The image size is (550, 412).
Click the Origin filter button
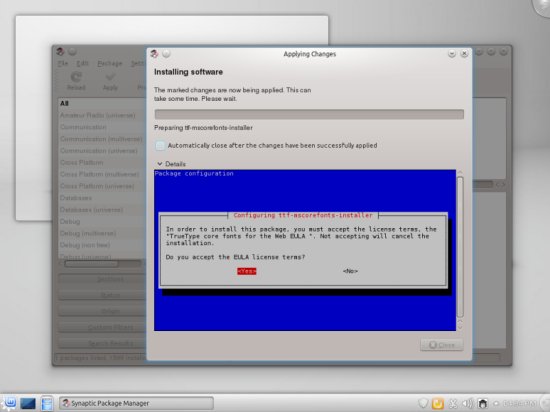tap(102, 311)
